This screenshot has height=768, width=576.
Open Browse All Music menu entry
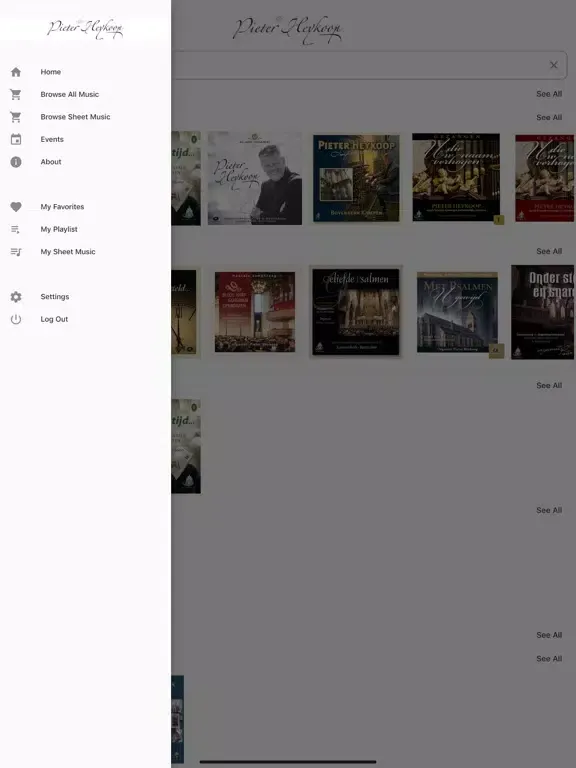[85, 95]
